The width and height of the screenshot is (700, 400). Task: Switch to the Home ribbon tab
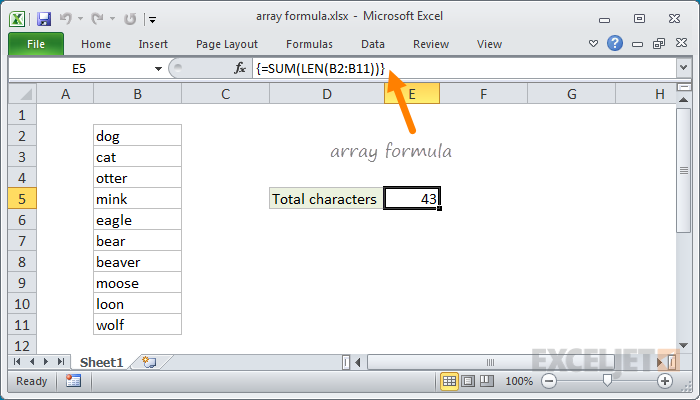coord(96,44)
